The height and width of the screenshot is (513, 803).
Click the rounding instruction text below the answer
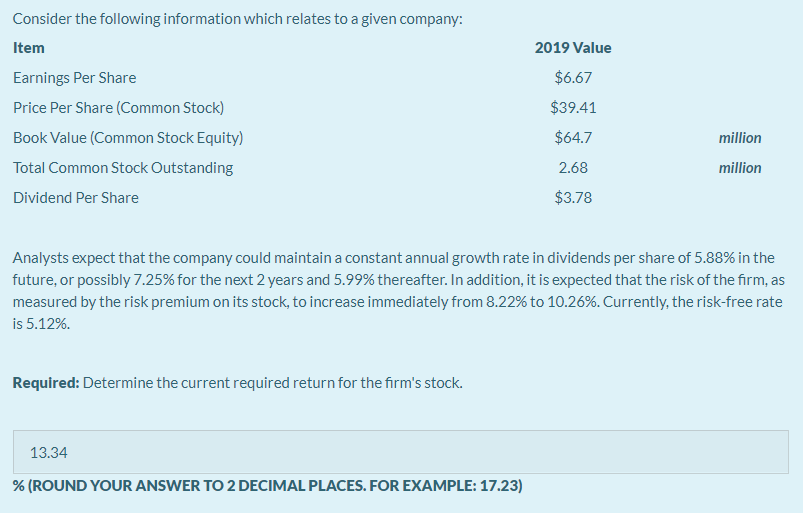[x=268, y=485]
